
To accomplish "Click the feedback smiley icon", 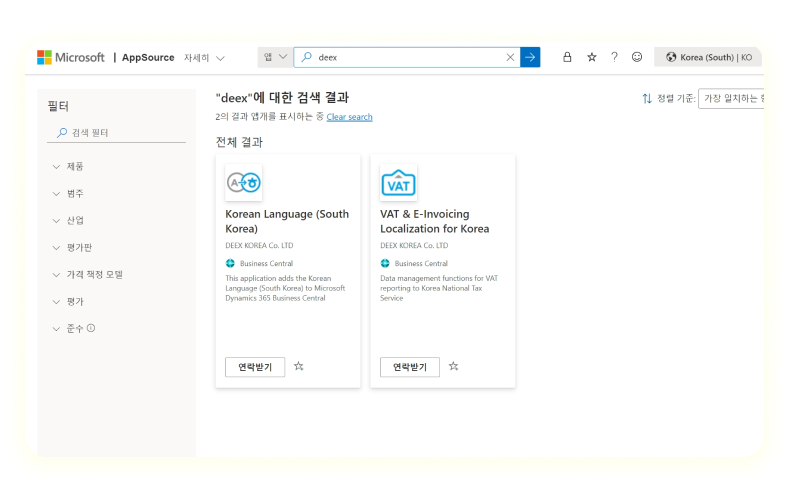I will [637, 57].
